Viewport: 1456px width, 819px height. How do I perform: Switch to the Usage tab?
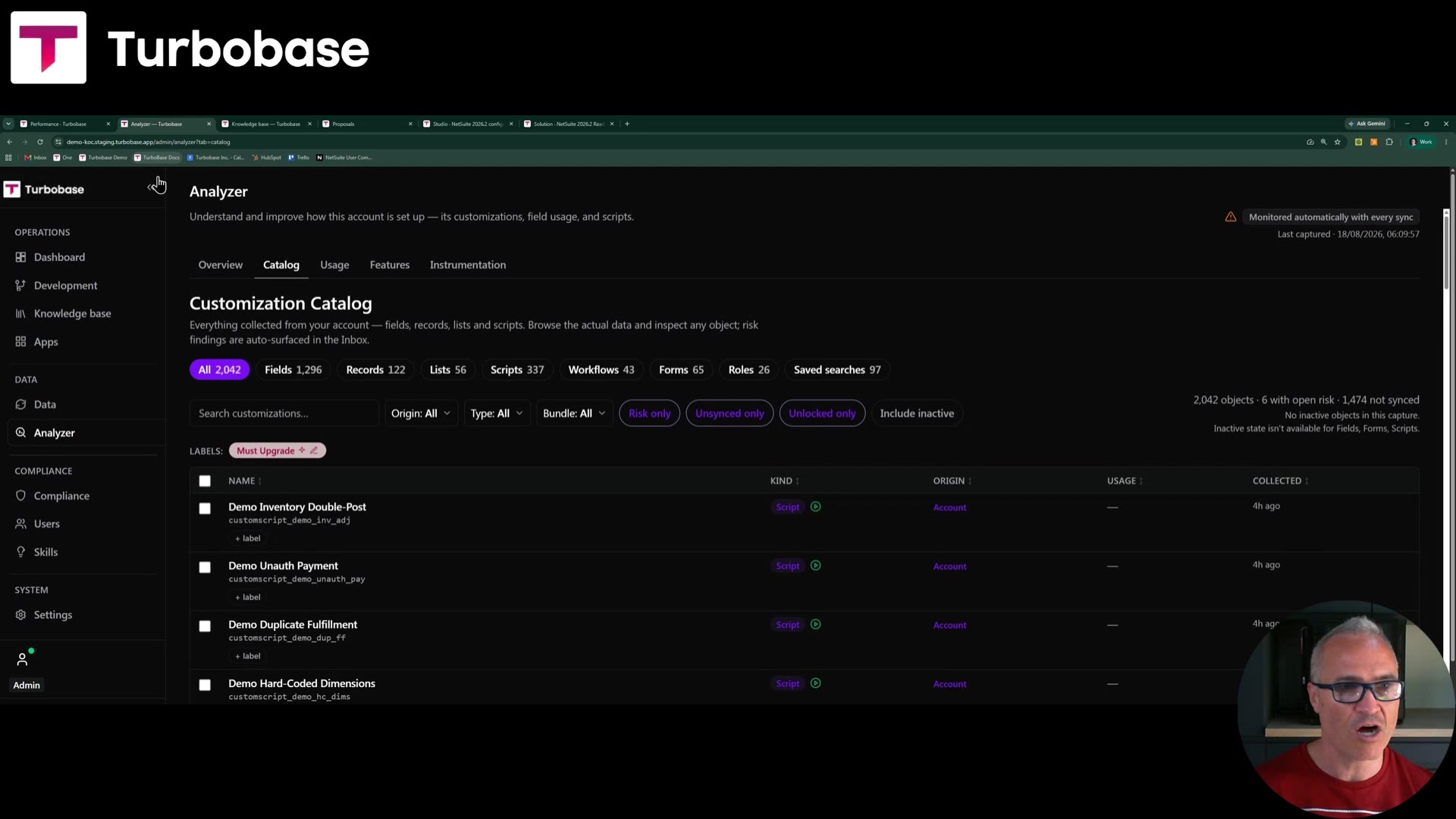(334, 265)
